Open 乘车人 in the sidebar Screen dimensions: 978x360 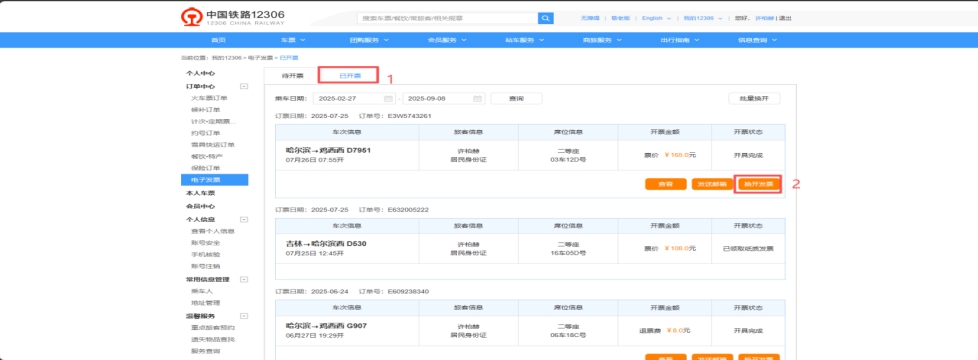click(x=202, y=291)
